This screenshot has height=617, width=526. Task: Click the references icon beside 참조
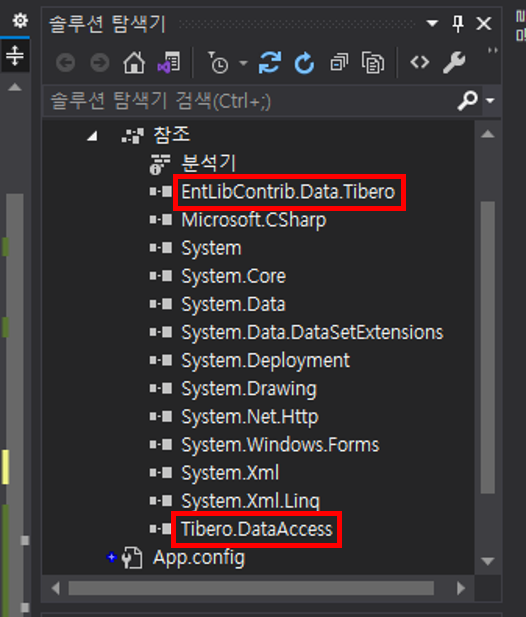[x=133, y=136]
